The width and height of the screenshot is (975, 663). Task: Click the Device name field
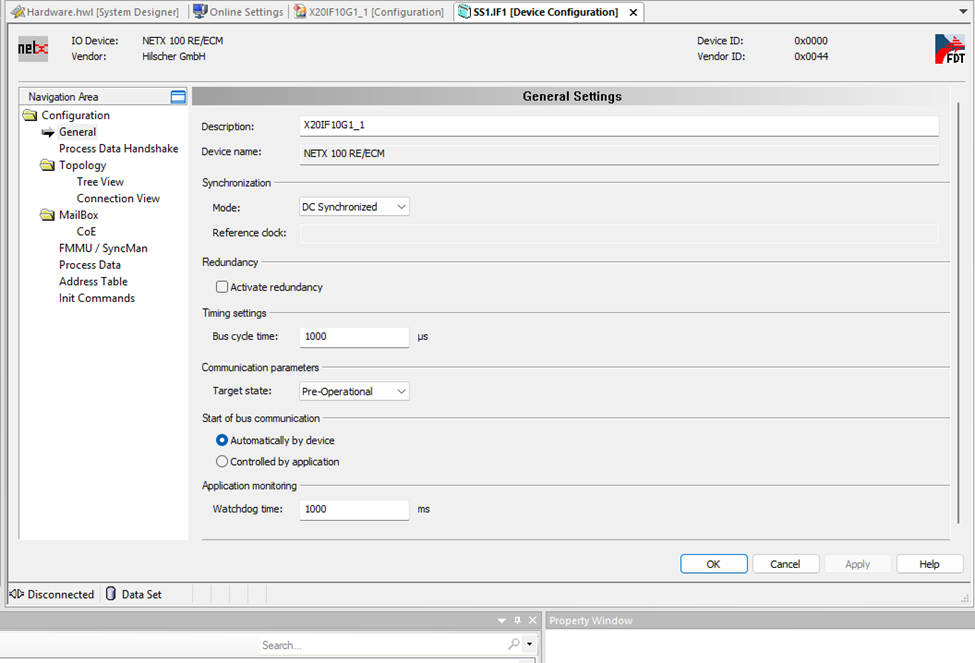coord(619,154)
